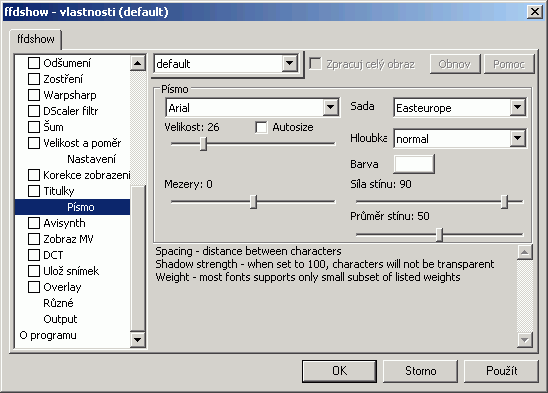The height and width of the screenshot is (393, 548).
Task: Click the Síla stínu slider handle
Action: coord(504,202)
